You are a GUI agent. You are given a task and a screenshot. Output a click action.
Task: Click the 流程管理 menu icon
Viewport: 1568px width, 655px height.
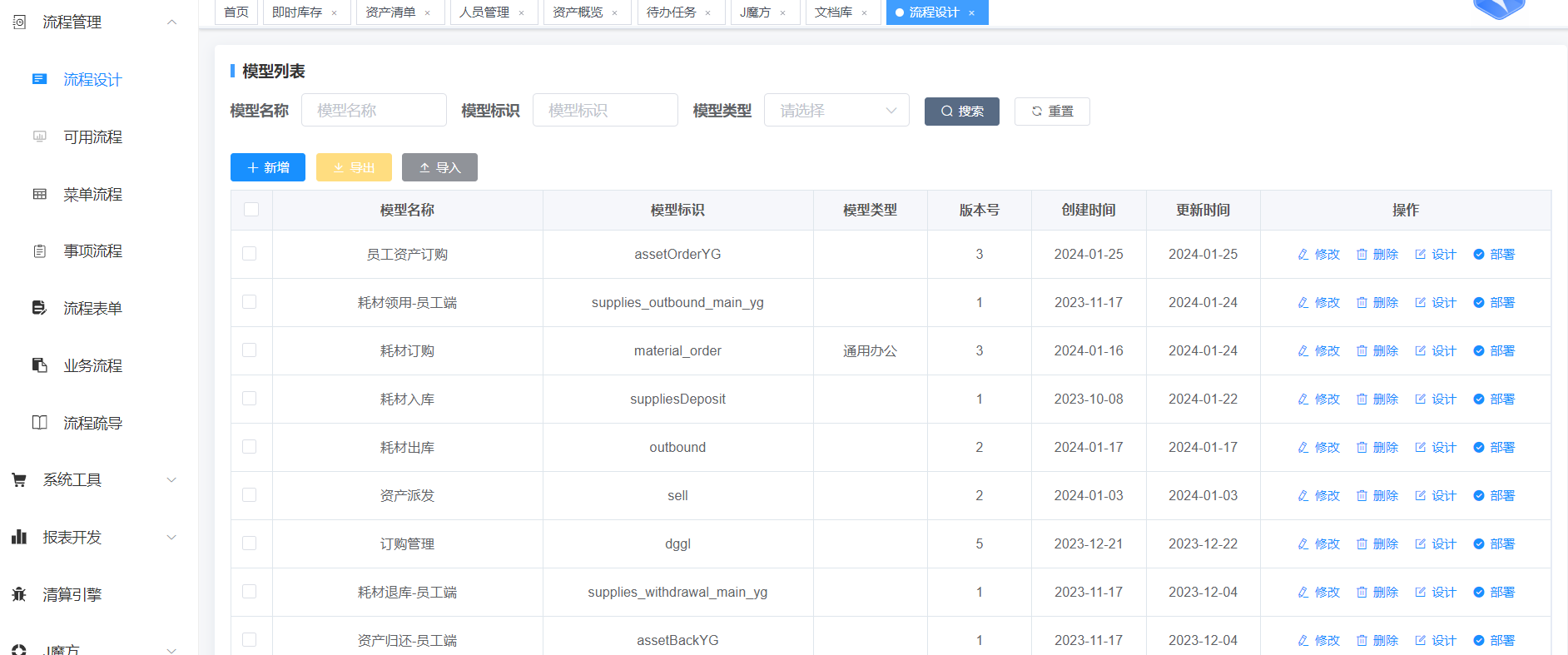[19, 22]
